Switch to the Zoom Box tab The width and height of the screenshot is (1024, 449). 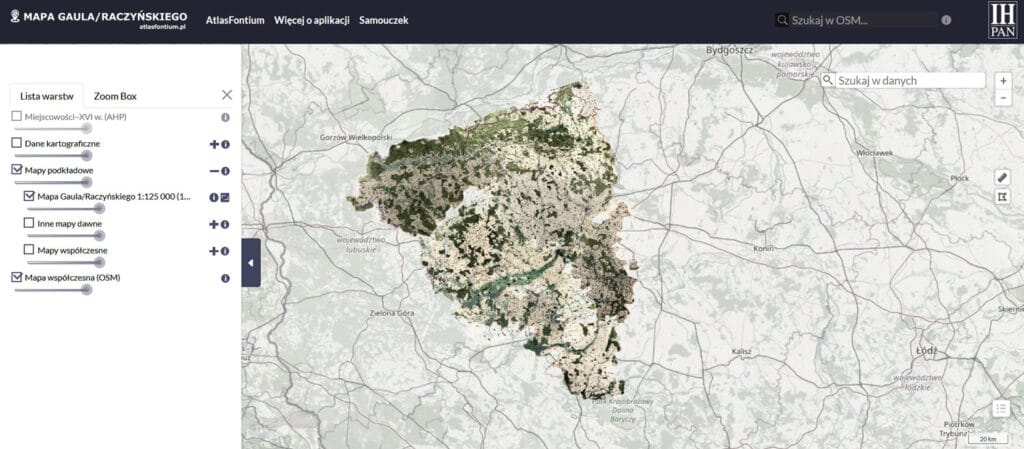115,96
